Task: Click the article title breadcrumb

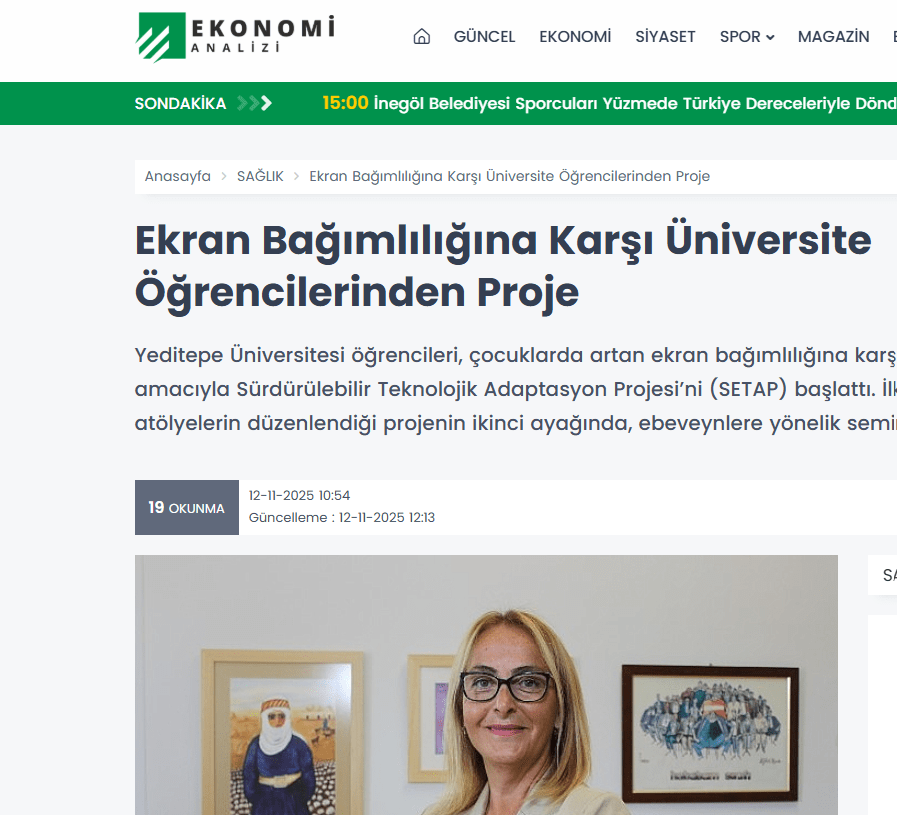Action: tap(510, 176)
